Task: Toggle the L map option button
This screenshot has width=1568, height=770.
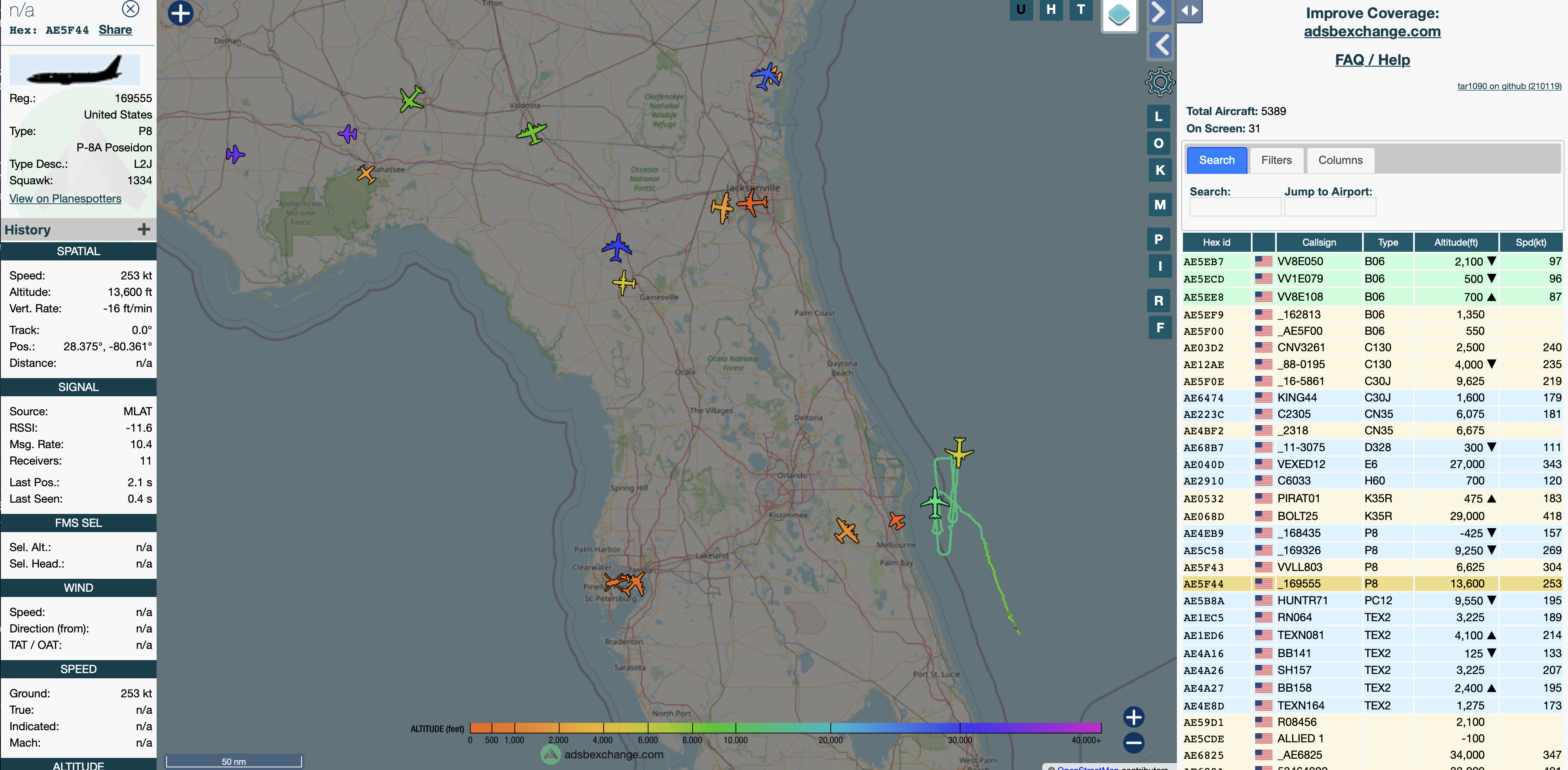Action: (x=1159, y=117)
